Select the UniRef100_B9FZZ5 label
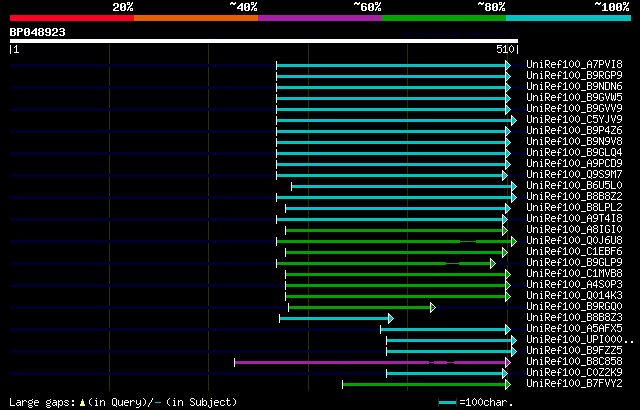 click(574, 351)
